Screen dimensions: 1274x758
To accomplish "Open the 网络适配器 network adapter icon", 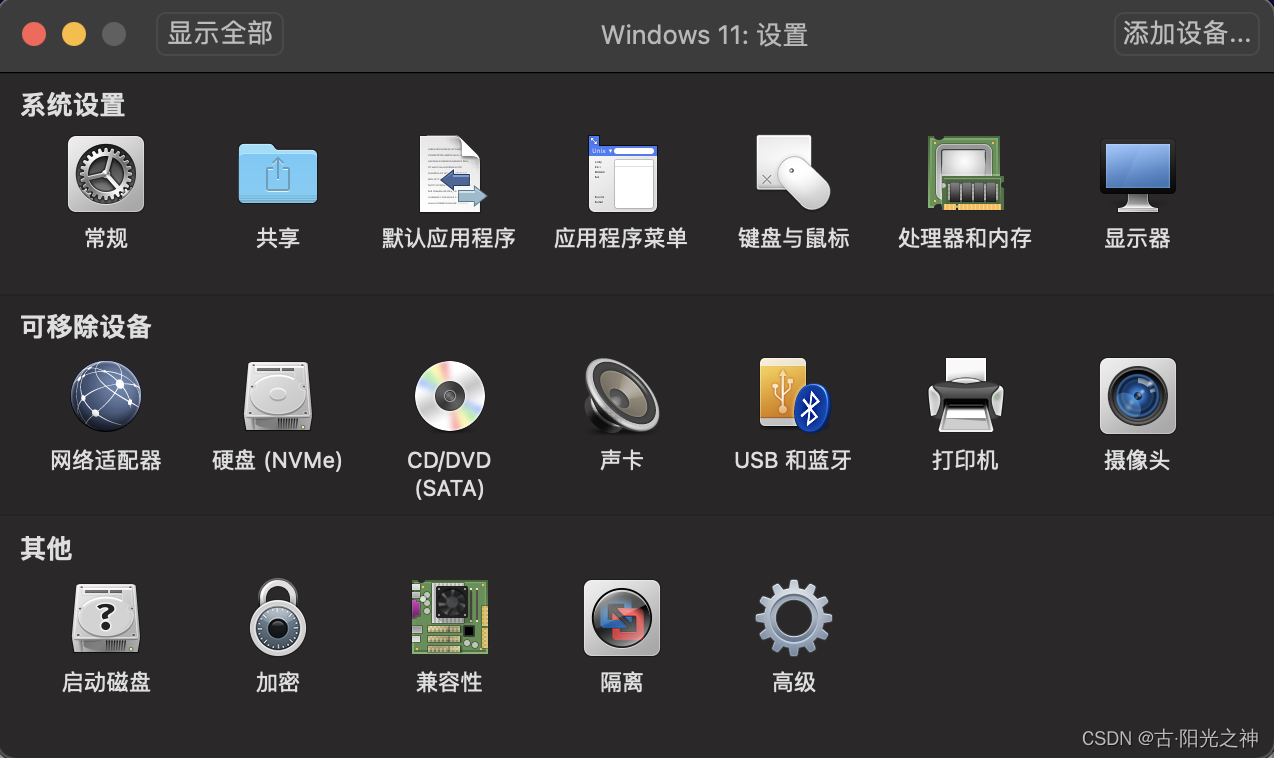I will 106,396.
